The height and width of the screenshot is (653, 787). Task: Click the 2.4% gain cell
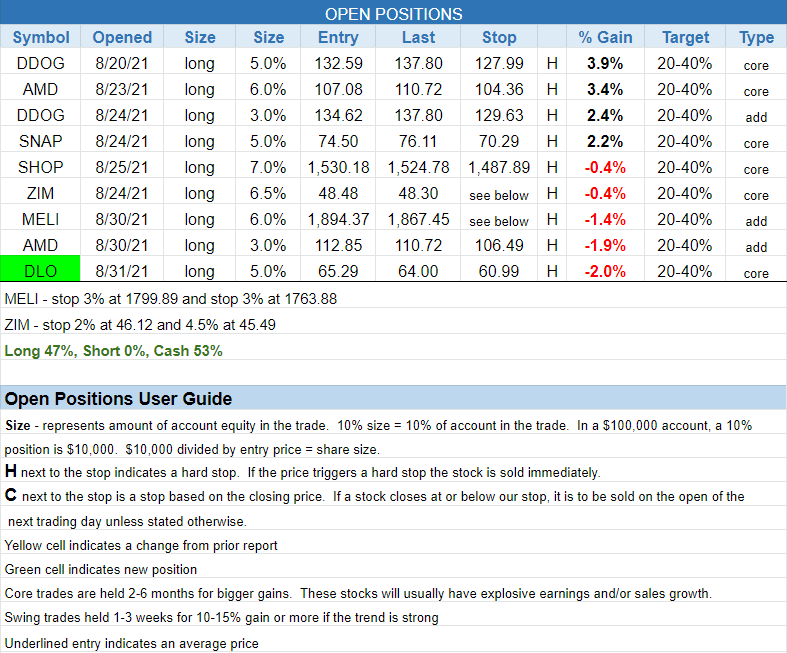(605, 115)
